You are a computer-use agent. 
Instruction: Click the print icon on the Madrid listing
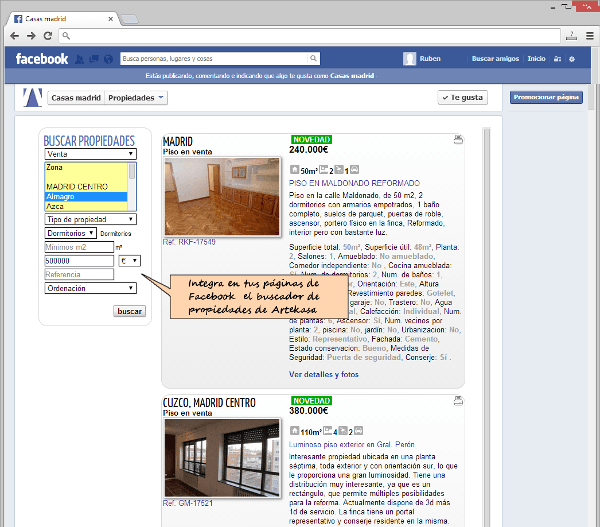[458, 139]
